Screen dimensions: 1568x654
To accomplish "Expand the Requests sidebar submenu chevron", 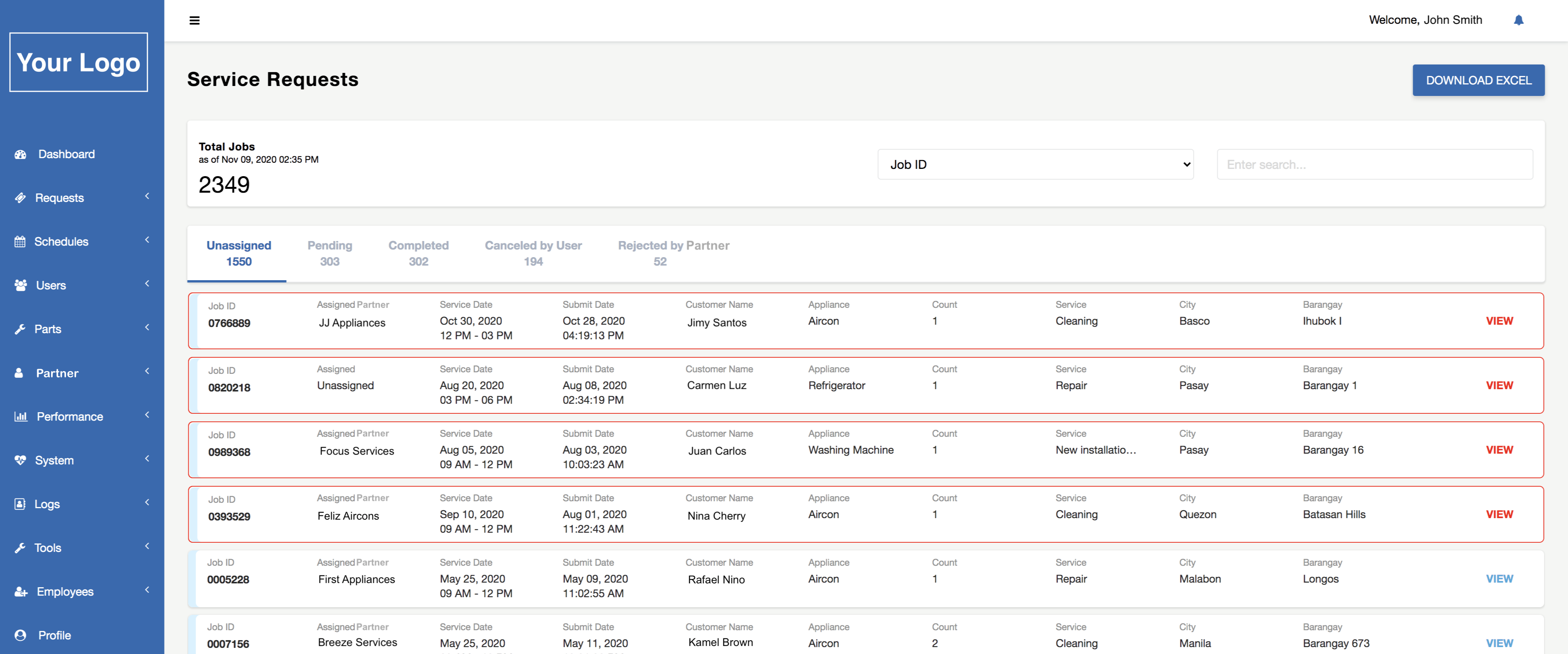I will coord(147,197).
